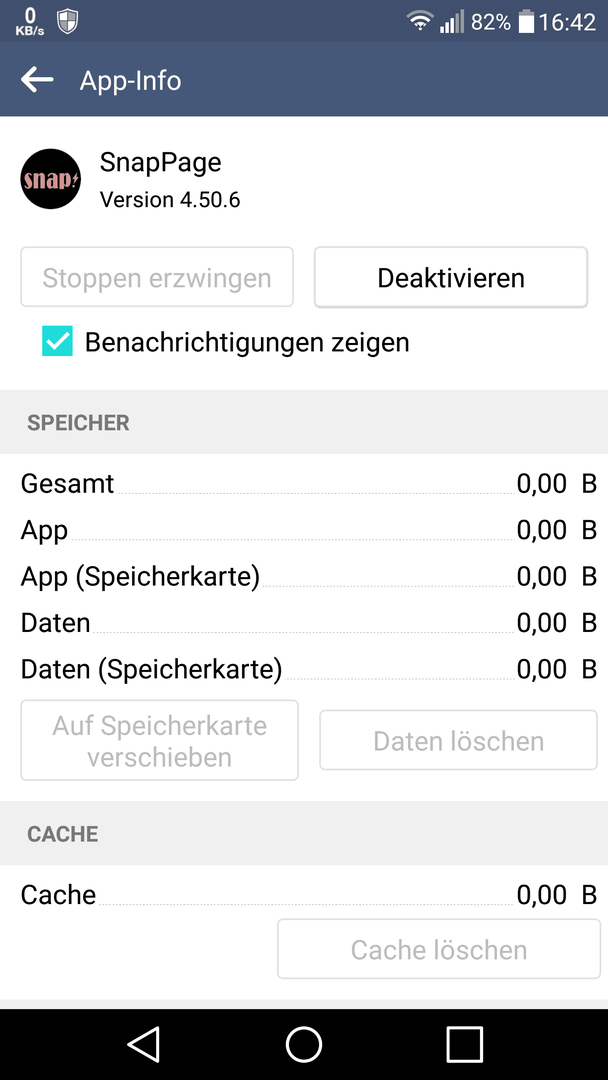This screenshot has height=1080, width=608.
Task: Tap the shield icon in status bar
Action: pos(67,21)
